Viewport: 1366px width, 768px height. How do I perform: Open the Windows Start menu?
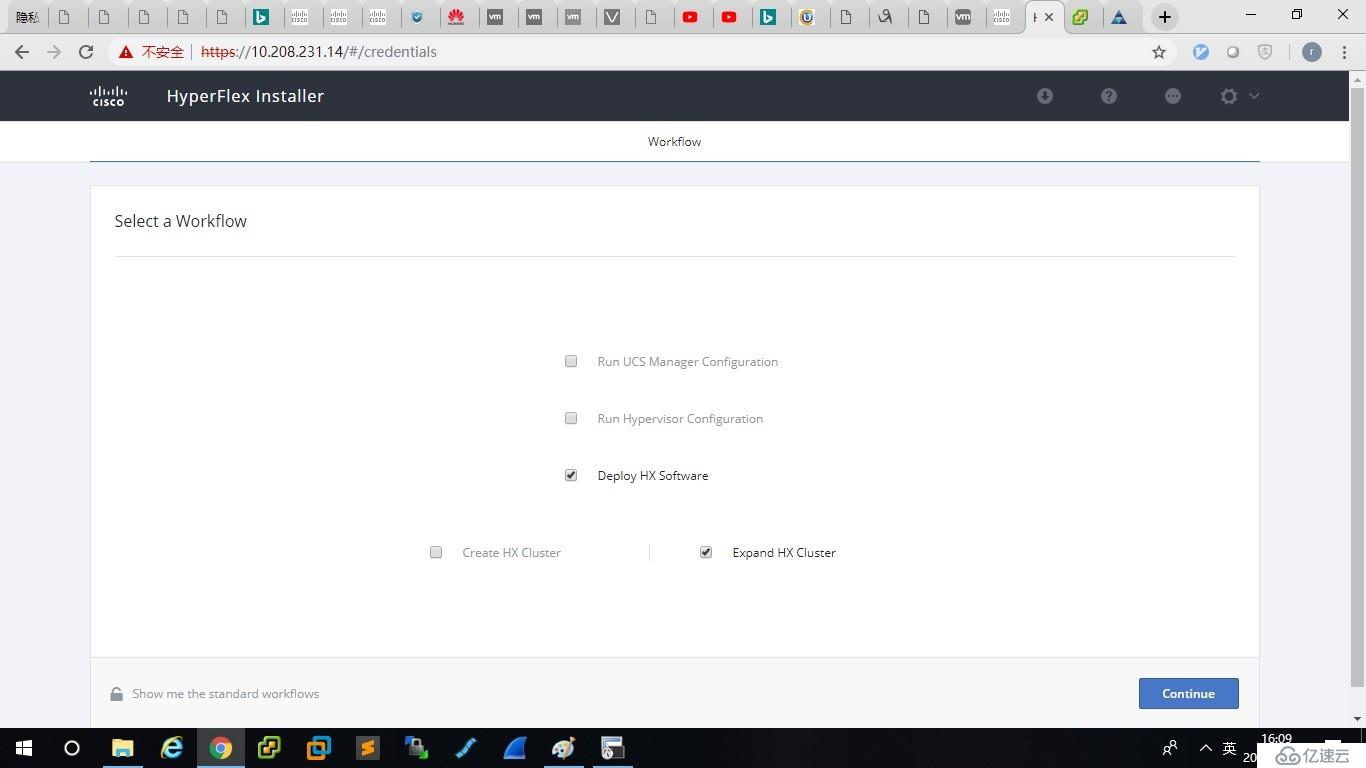(24, 748)
